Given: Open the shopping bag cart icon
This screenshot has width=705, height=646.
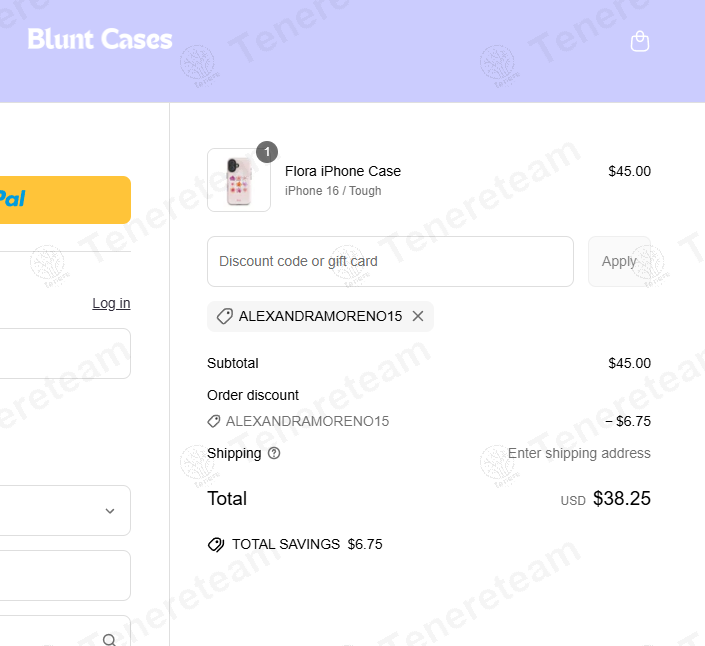Looking at the screenshot, I should pyautogui.click(x=640, y=41).
